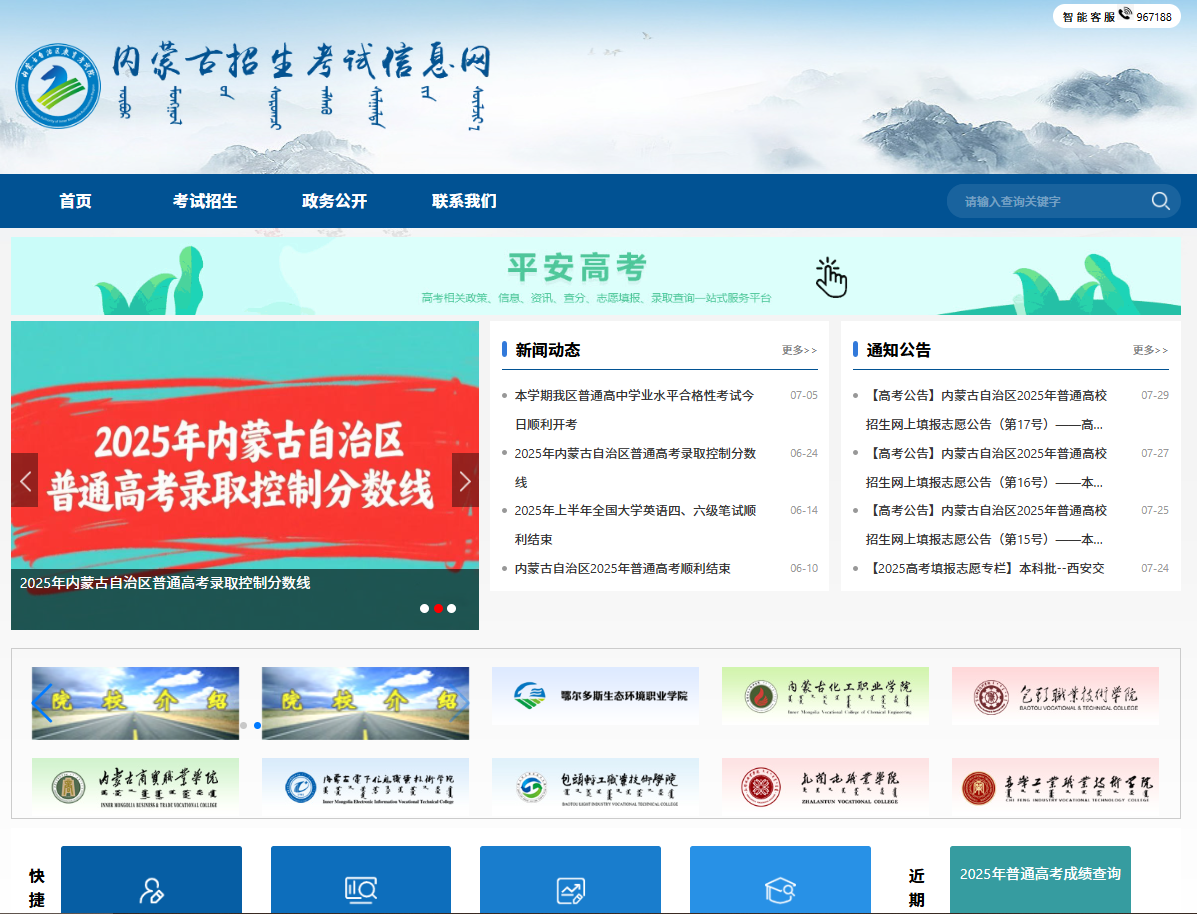Open the 2025年普通高考成绩查询 button

click(x=1040, y=874)
